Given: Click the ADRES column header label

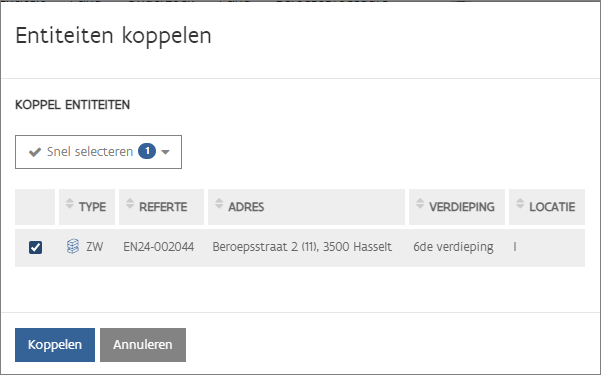Looking at the screenshot, I should (x=246, y=207).
